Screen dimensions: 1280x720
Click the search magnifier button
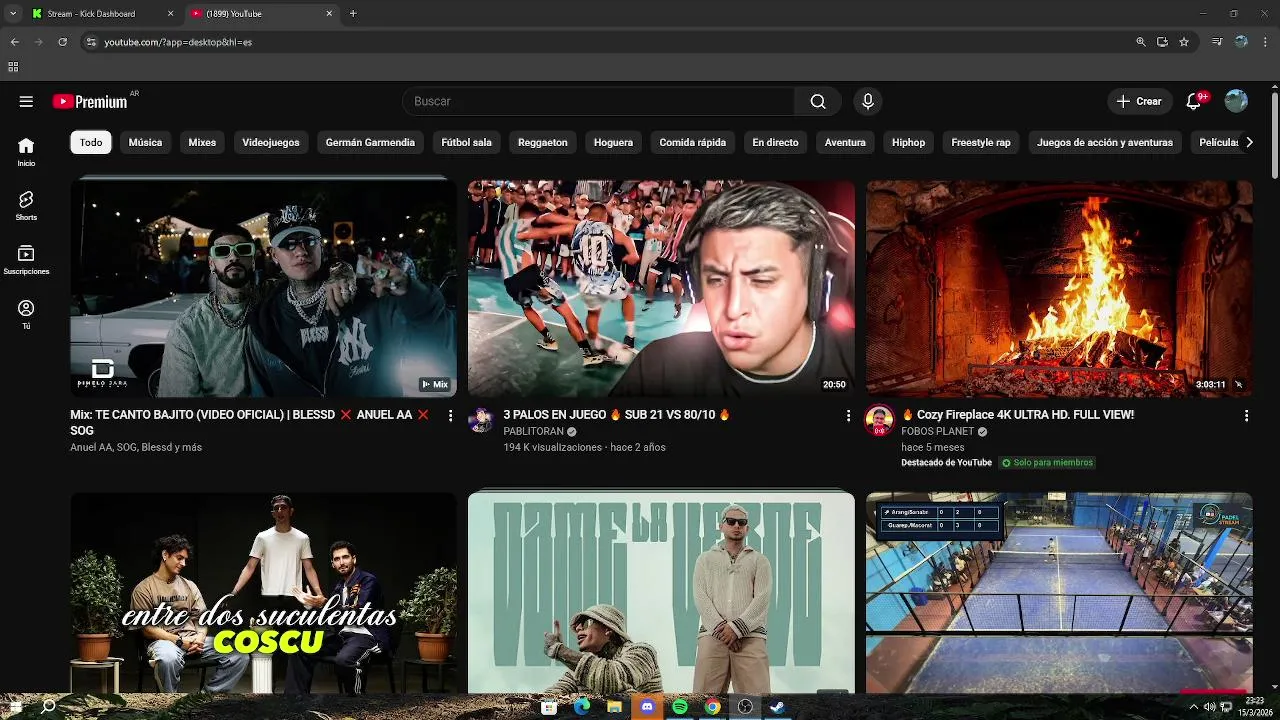click(818, 101)
